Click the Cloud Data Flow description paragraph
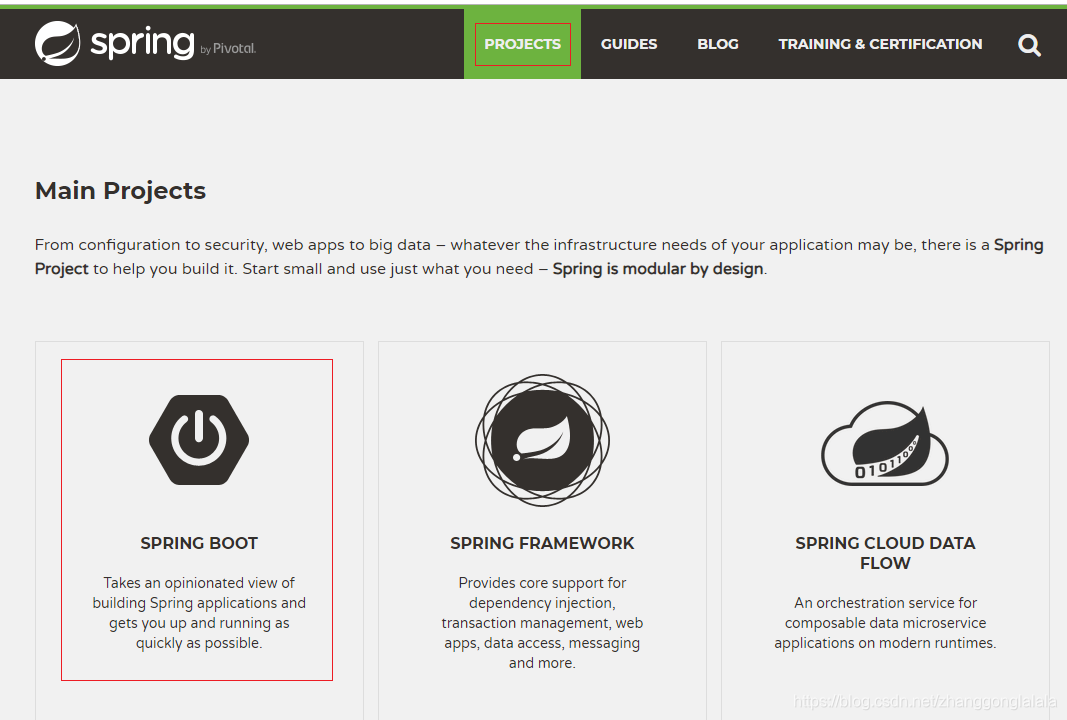1067x720 pixels. click(x=885, y=623)
